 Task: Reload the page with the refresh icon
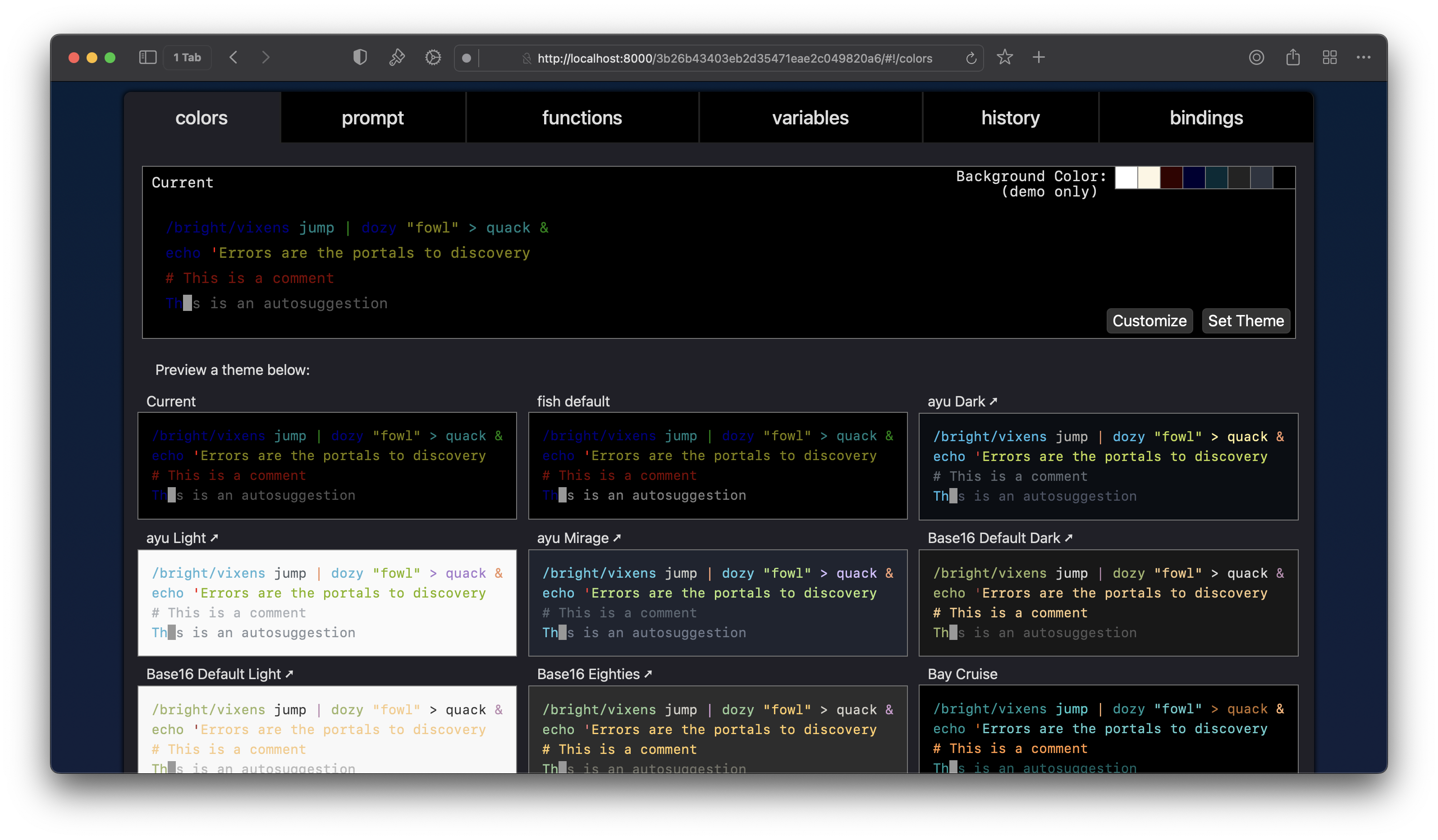pos(971,58)
